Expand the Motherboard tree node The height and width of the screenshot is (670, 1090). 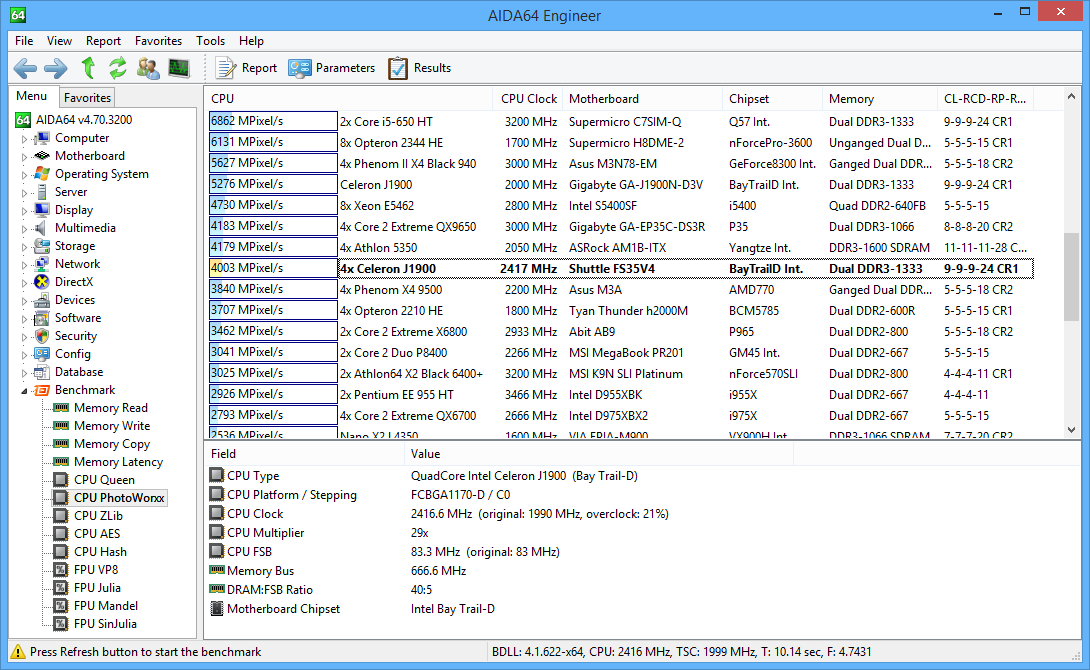(24, 156)
